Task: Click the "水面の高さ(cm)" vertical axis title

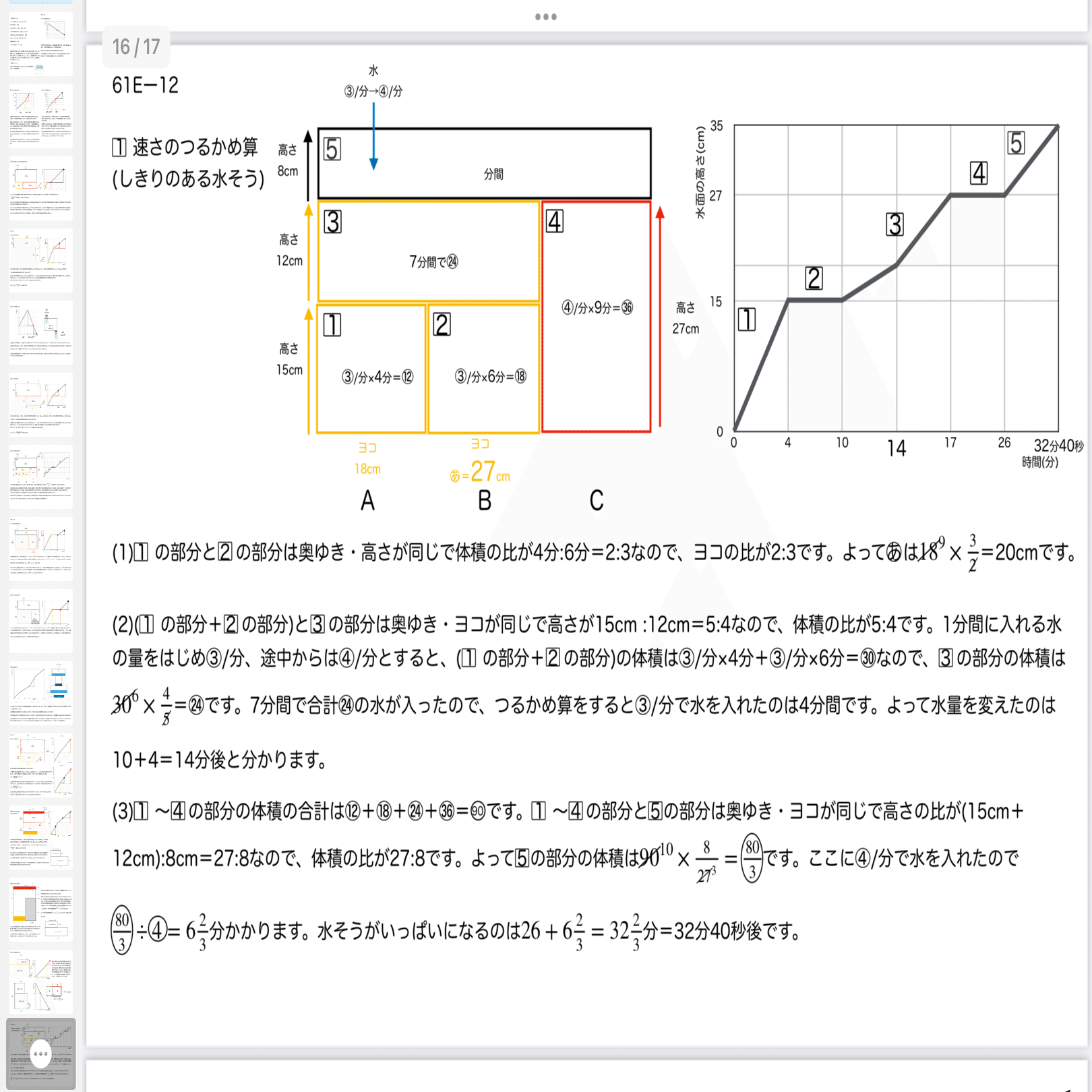Action: 700,173
